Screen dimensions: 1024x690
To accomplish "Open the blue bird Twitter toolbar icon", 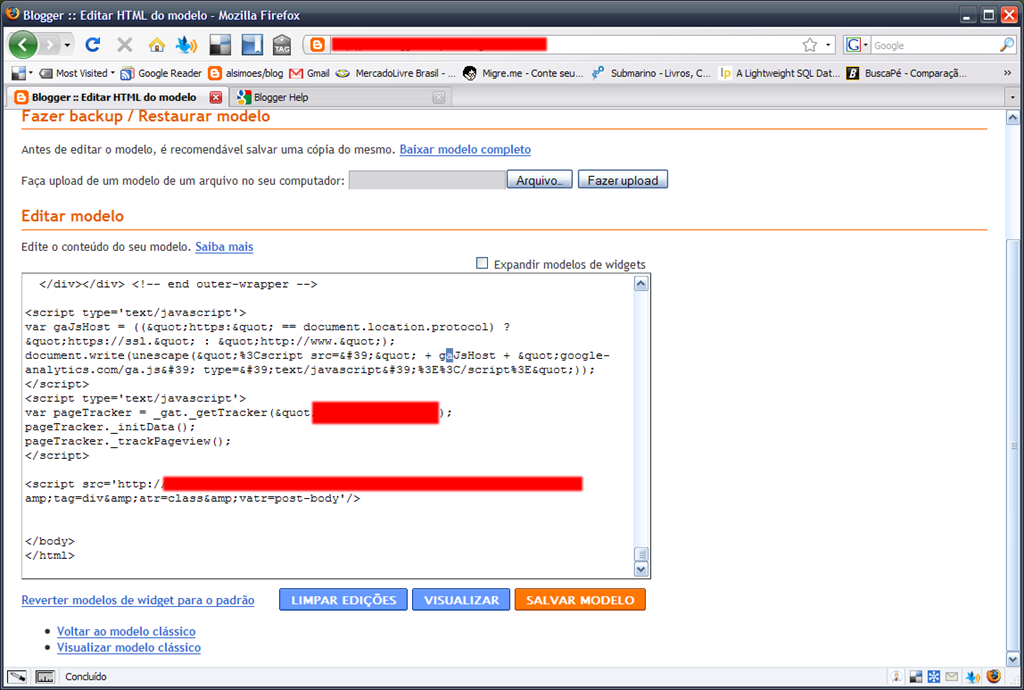I will click(x=187, y=44).
